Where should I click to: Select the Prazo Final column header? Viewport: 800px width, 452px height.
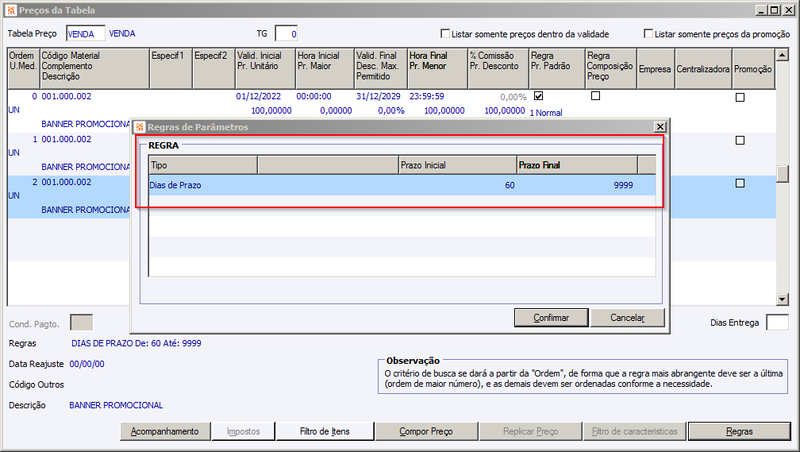pyautogui.click(x=577, y=165)
